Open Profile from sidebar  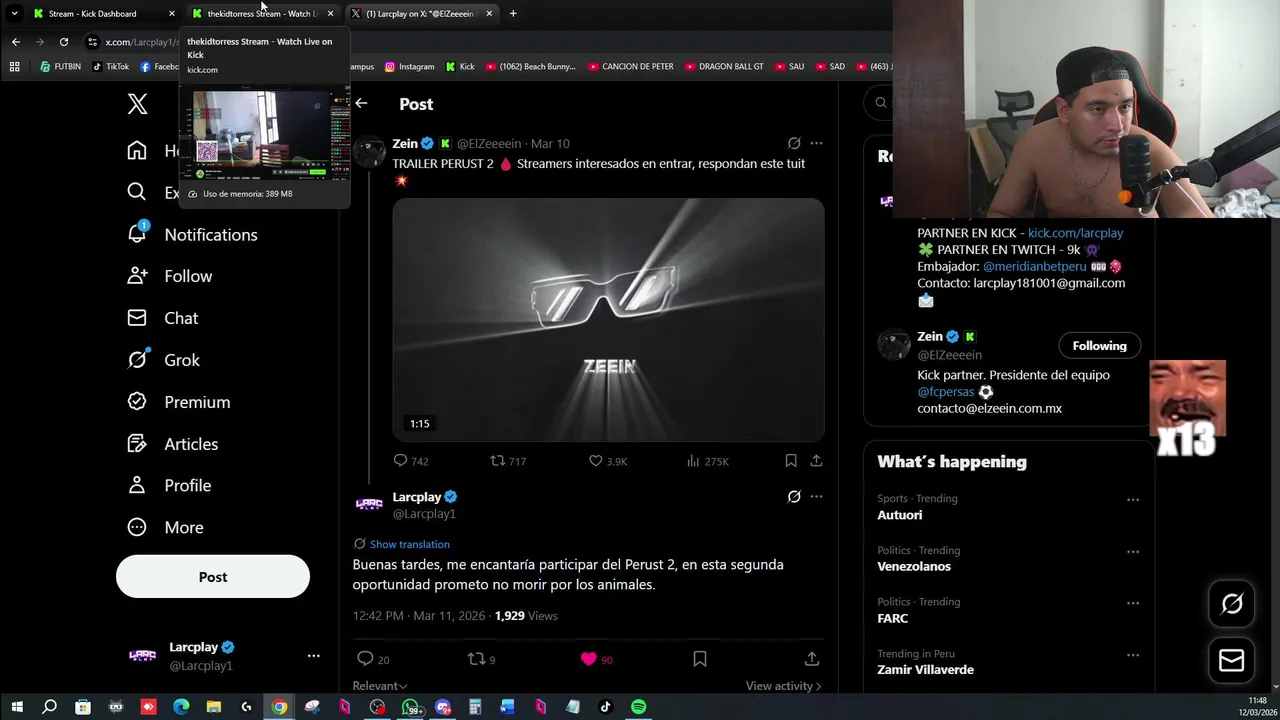tap(169, 485)
